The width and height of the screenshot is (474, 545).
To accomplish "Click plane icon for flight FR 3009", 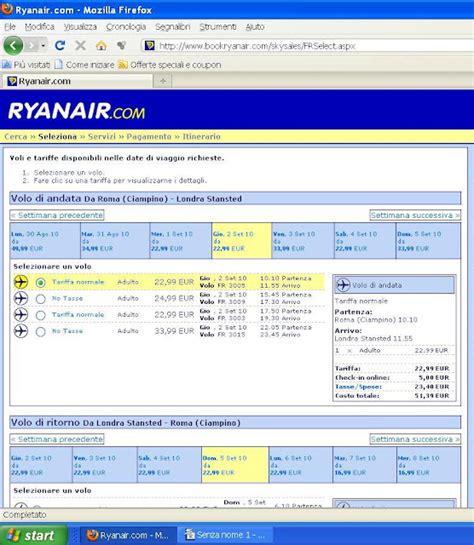I will [x=21, y=298].
